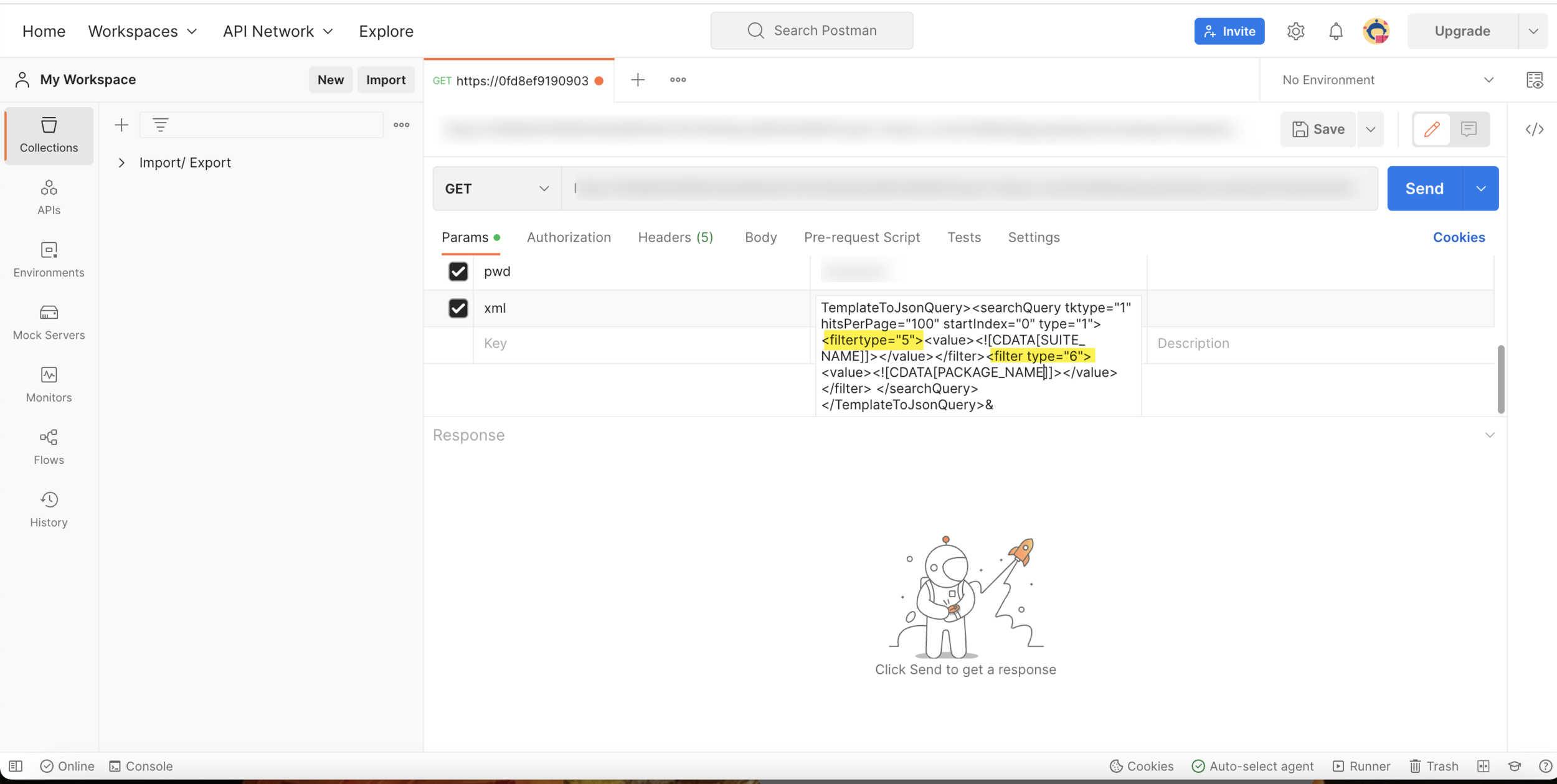Open the Console from the status bar

141,766
